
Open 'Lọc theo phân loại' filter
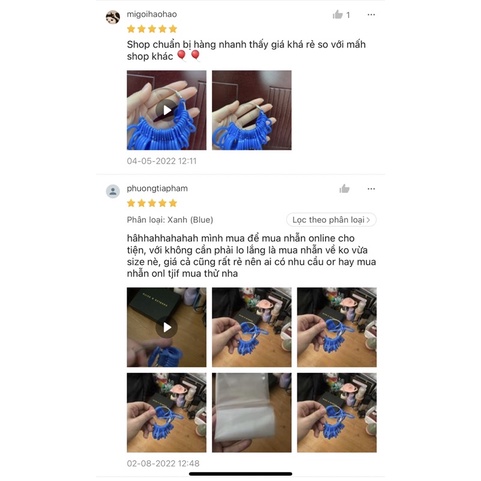click(x=331, y=220)
